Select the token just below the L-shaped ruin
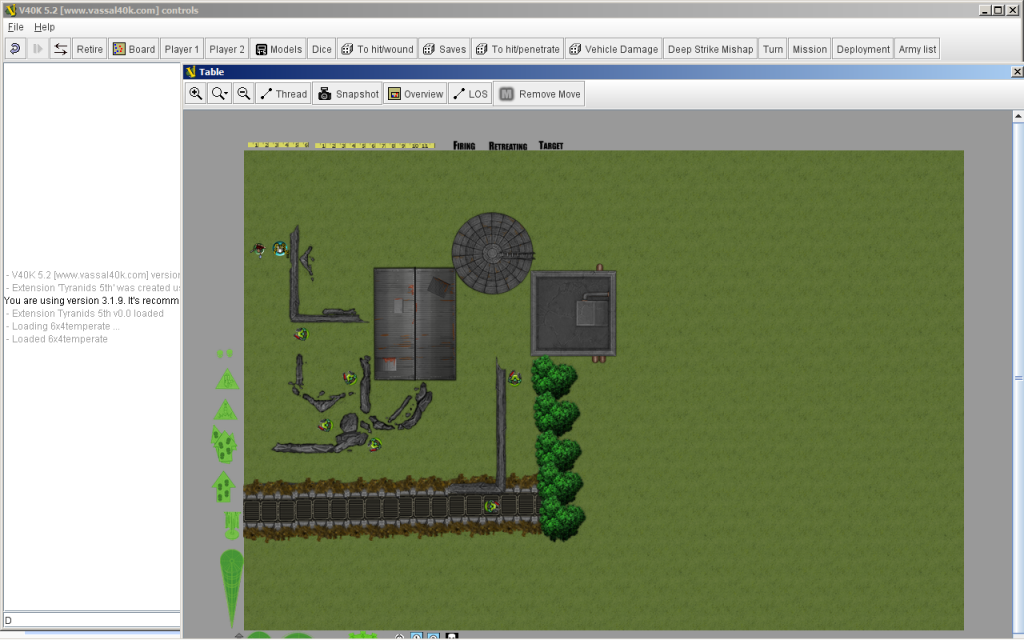 pyautogui.click(x=300, y=334)
